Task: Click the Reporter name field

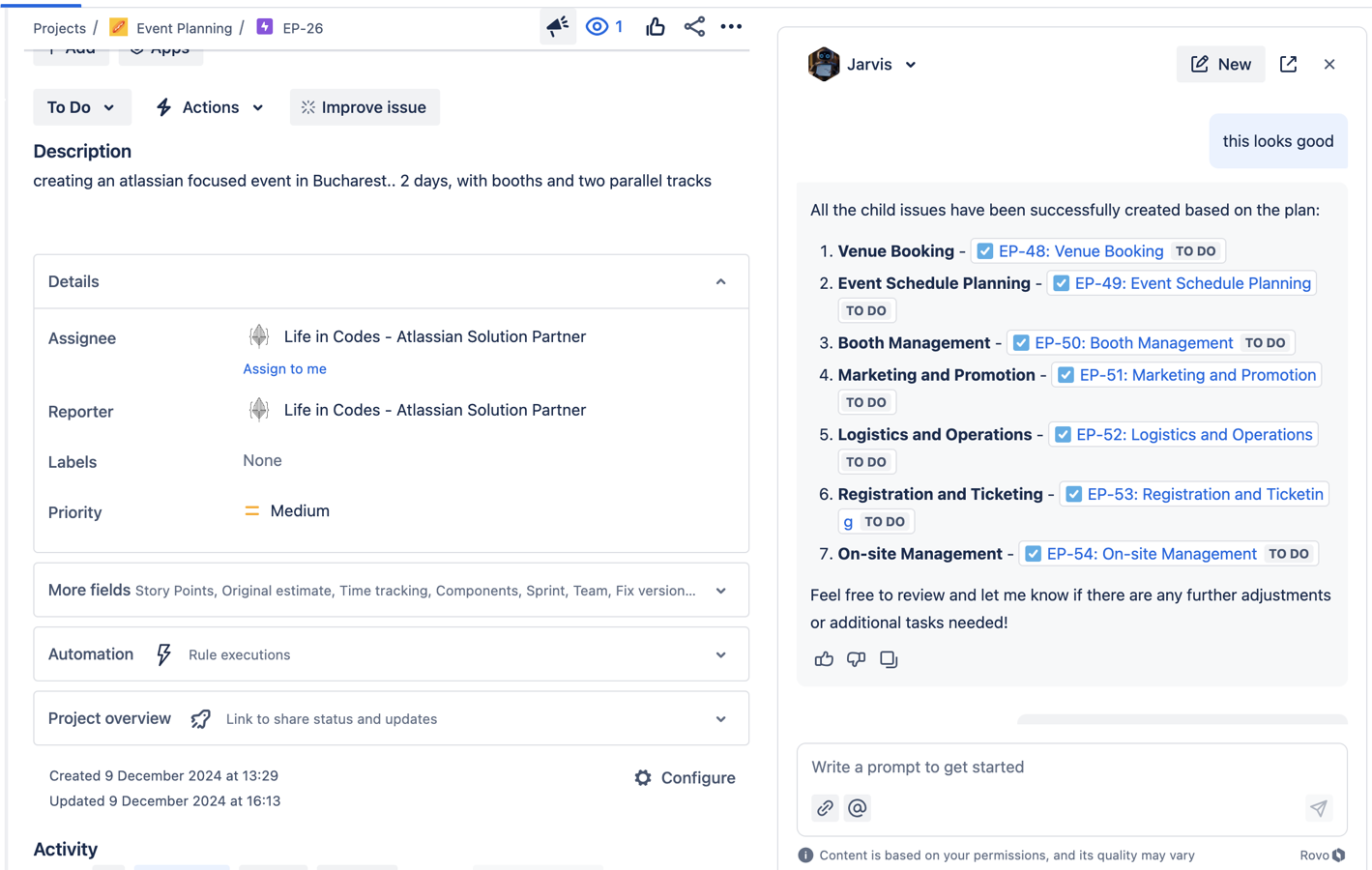Action: pos(435,410)
